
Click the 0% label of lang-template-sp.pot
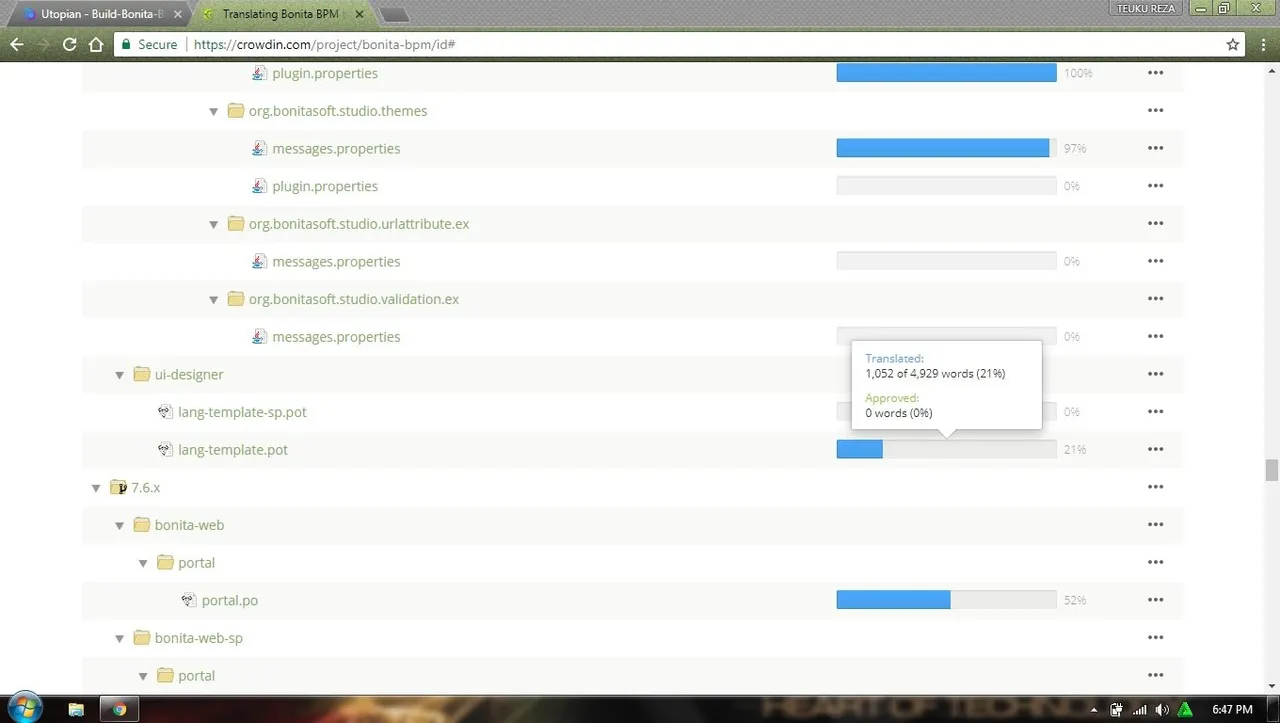[x=1072, y=412]
